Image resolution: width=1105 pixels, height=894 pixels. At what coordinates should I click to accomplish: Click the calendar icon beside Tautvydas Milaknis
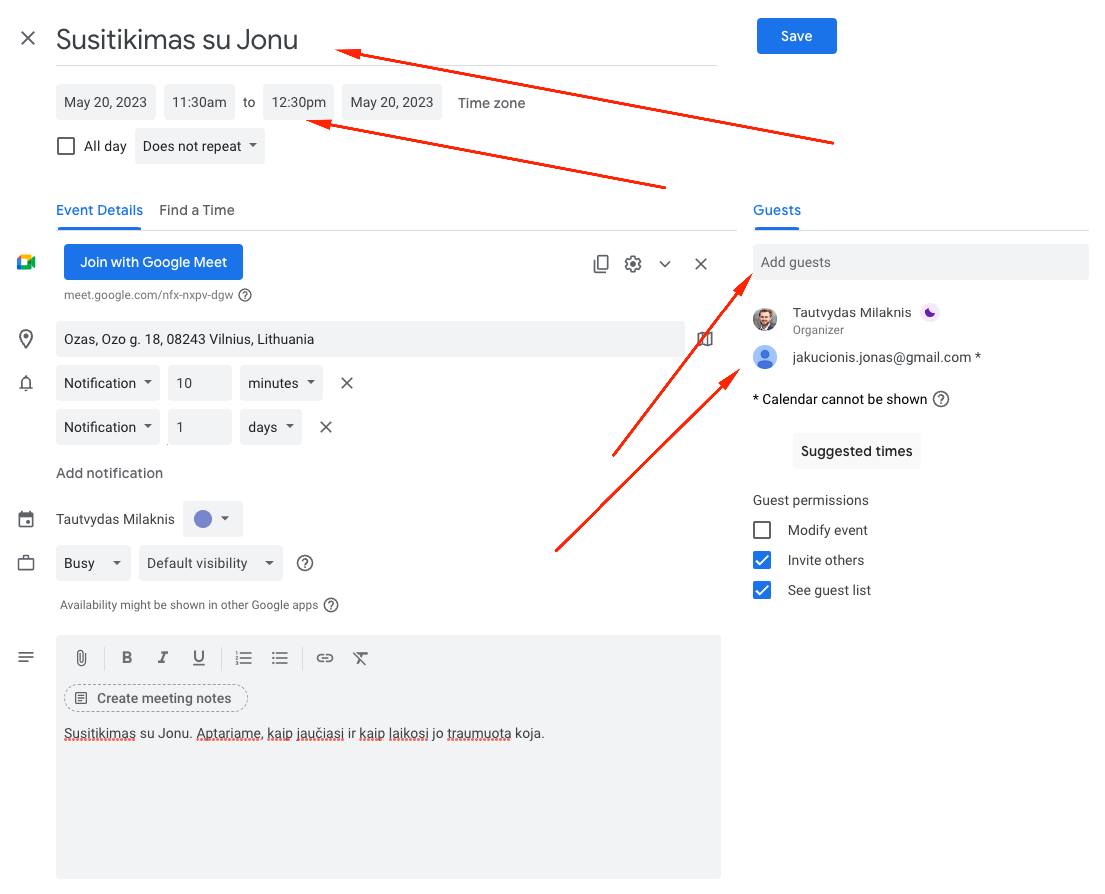point(26,519)
